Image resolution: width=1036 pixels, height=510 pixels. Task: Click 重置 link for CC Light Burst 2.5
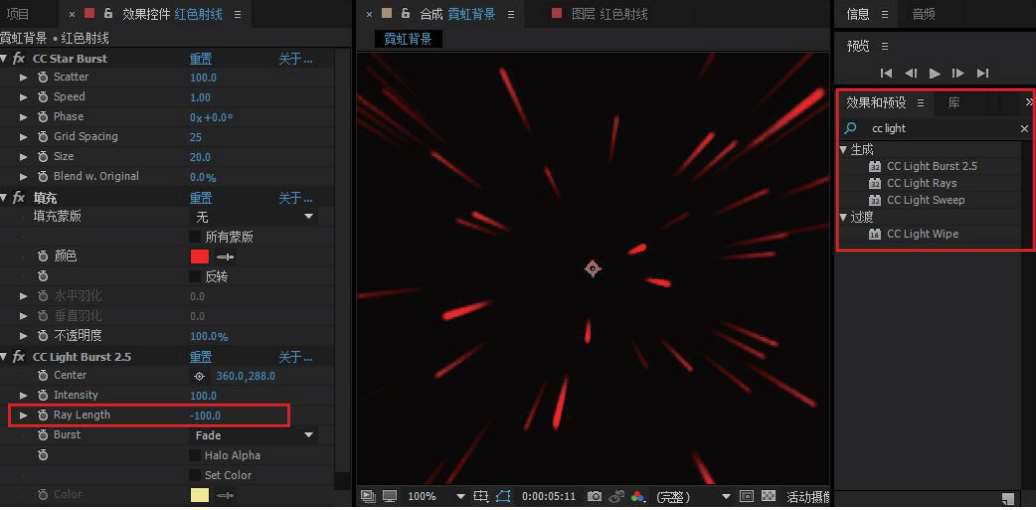[x=201, y=357]
